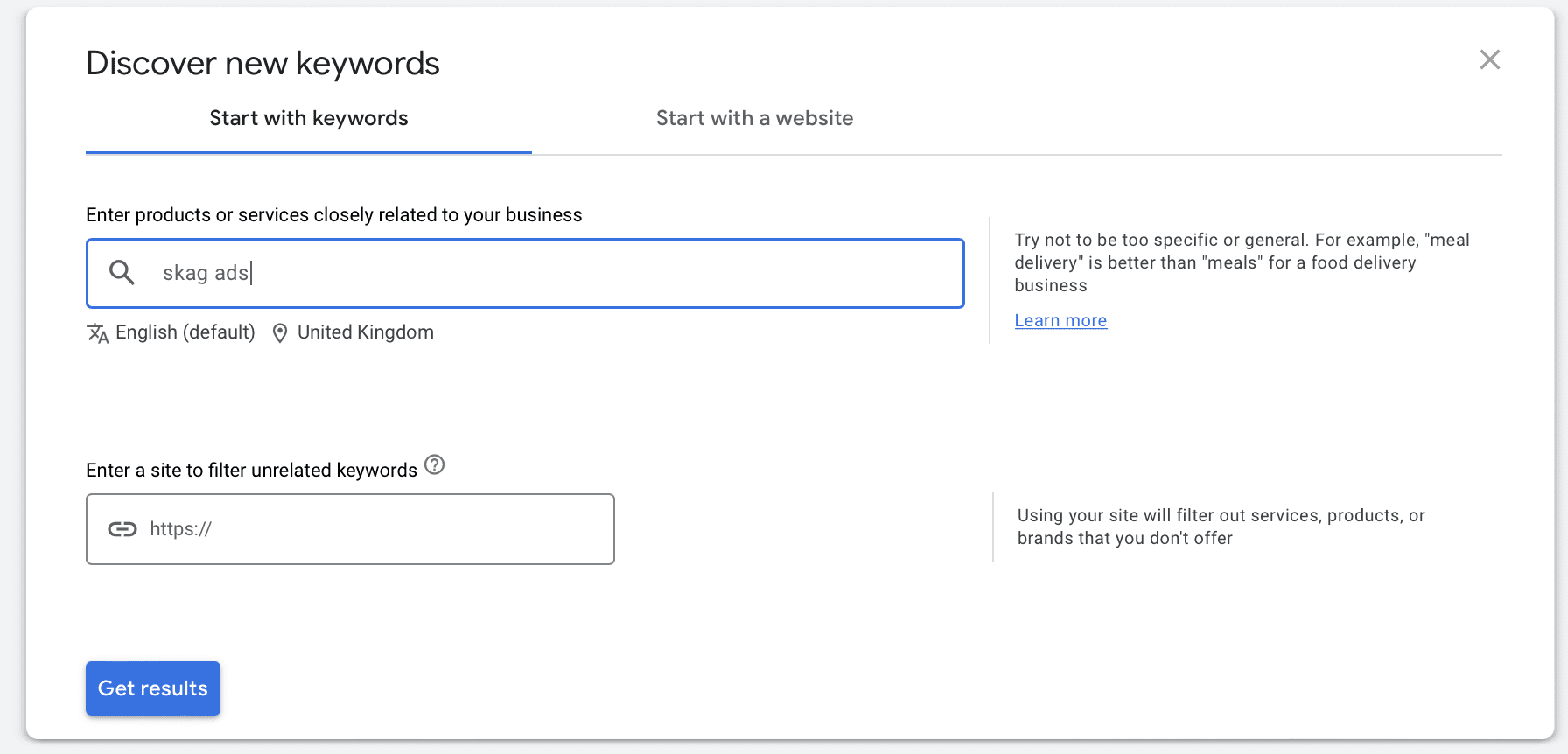This screenshot has height=754, width=1568.
Task: Open the Learn more link
Action: 1060,321
